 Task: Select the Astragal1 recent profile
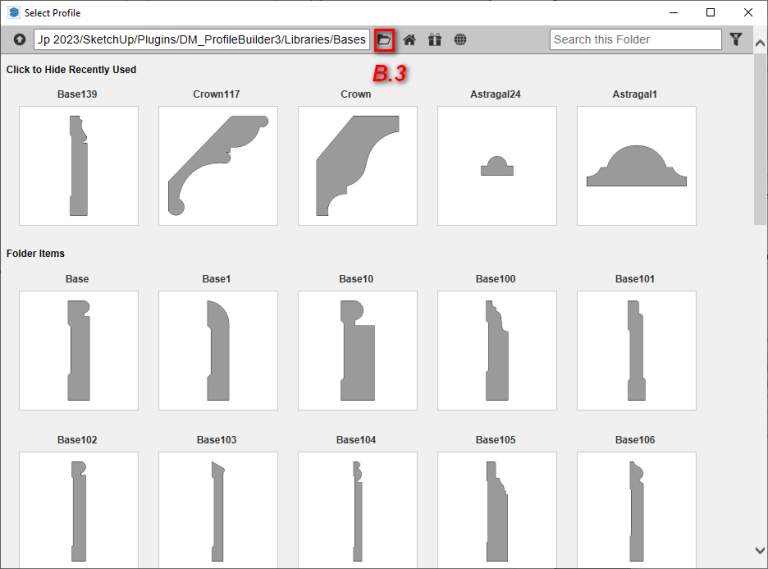point(637,166)
